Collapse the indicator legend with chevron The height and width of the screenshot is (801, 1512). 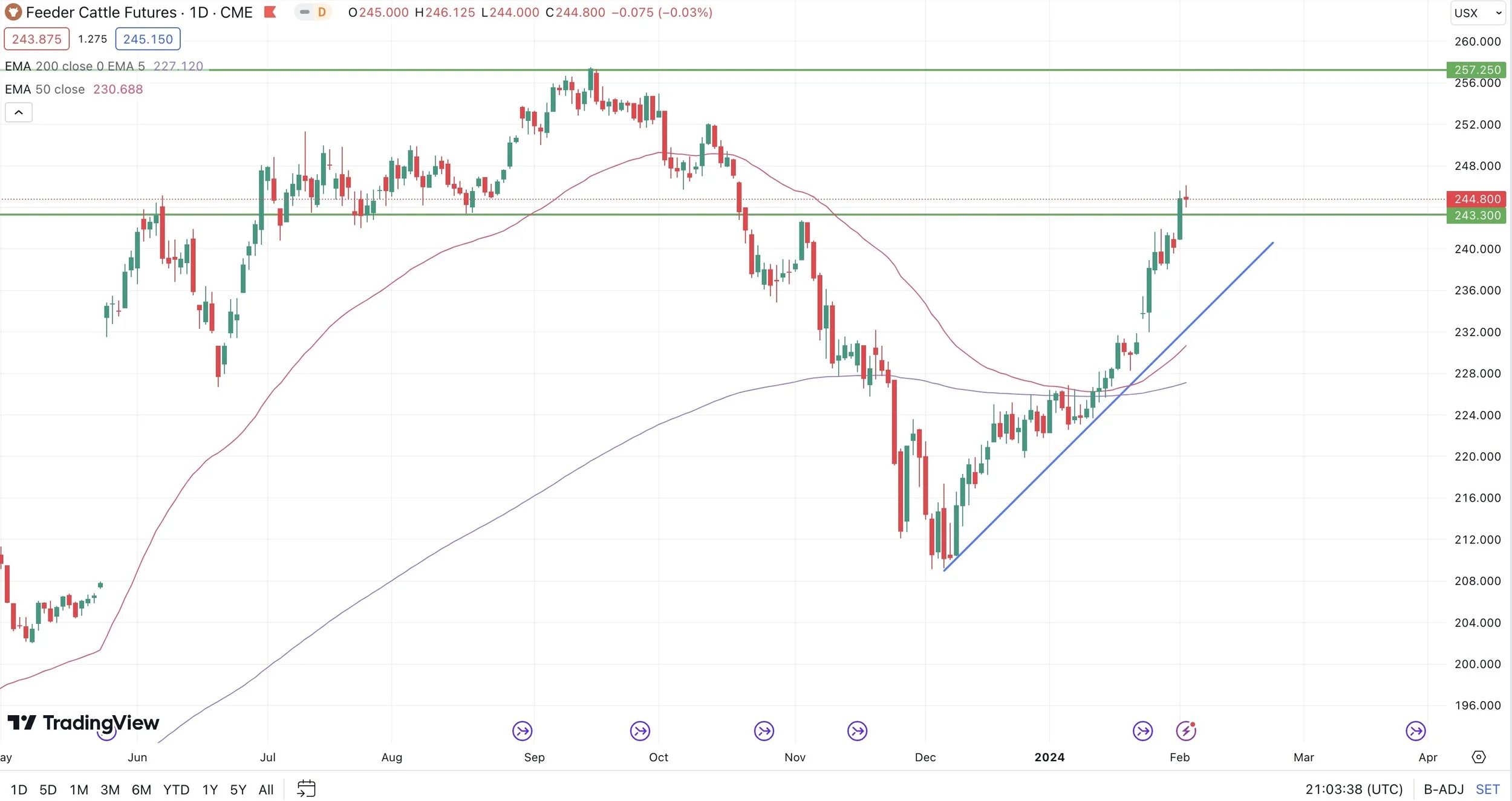tap(19, 112)
